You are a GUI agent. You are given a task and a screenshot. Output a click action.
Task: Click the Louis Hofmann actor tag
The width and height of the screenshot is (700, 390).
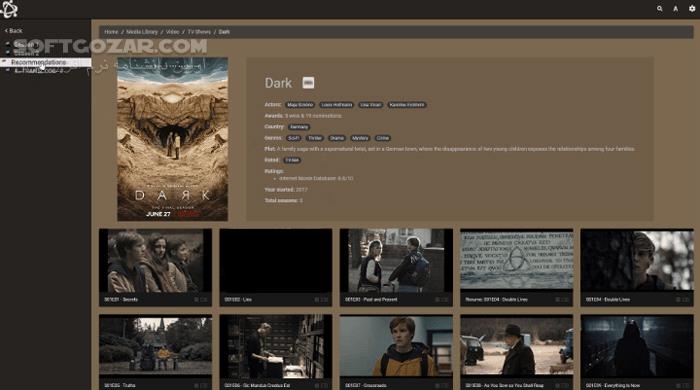click(x=337, y=105)
